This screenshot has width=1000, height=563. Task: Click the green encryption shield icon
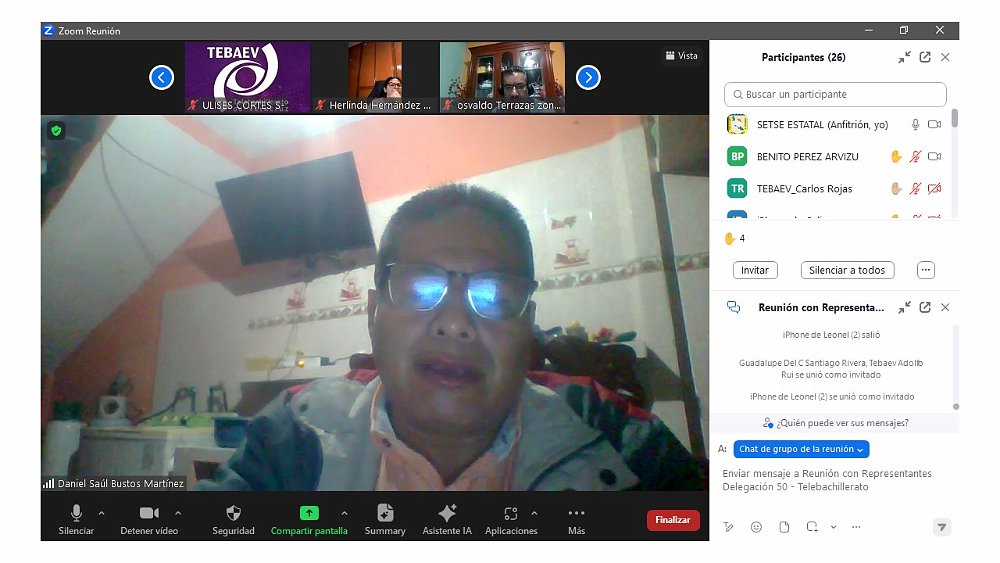pos(56,130)
